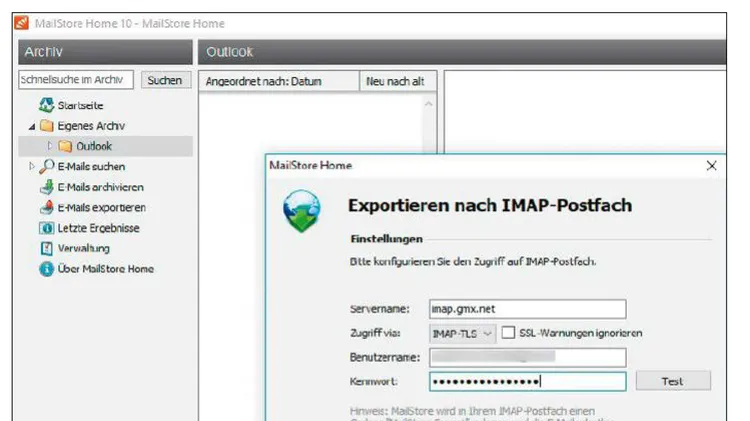Enable SSL-Warnungen ignorieren checkbox
750x421 pixels.
point(508,332)
